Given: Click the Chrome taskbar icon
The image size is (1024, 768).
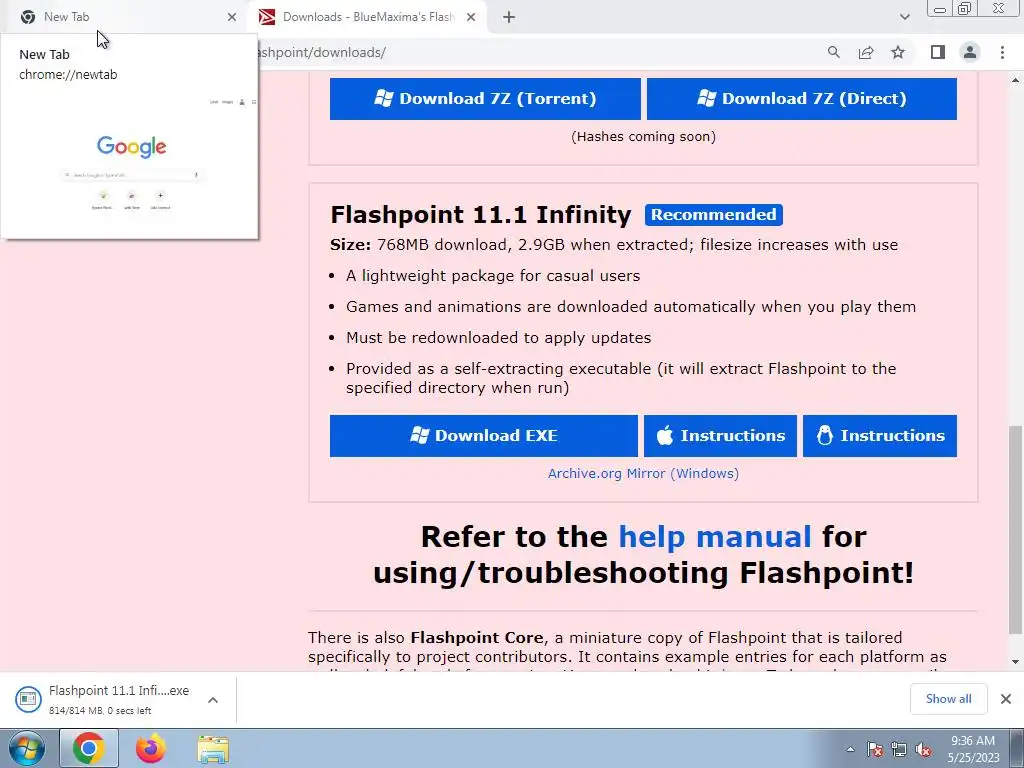Looking at the screenshot, I should click(x=89, y=748).
